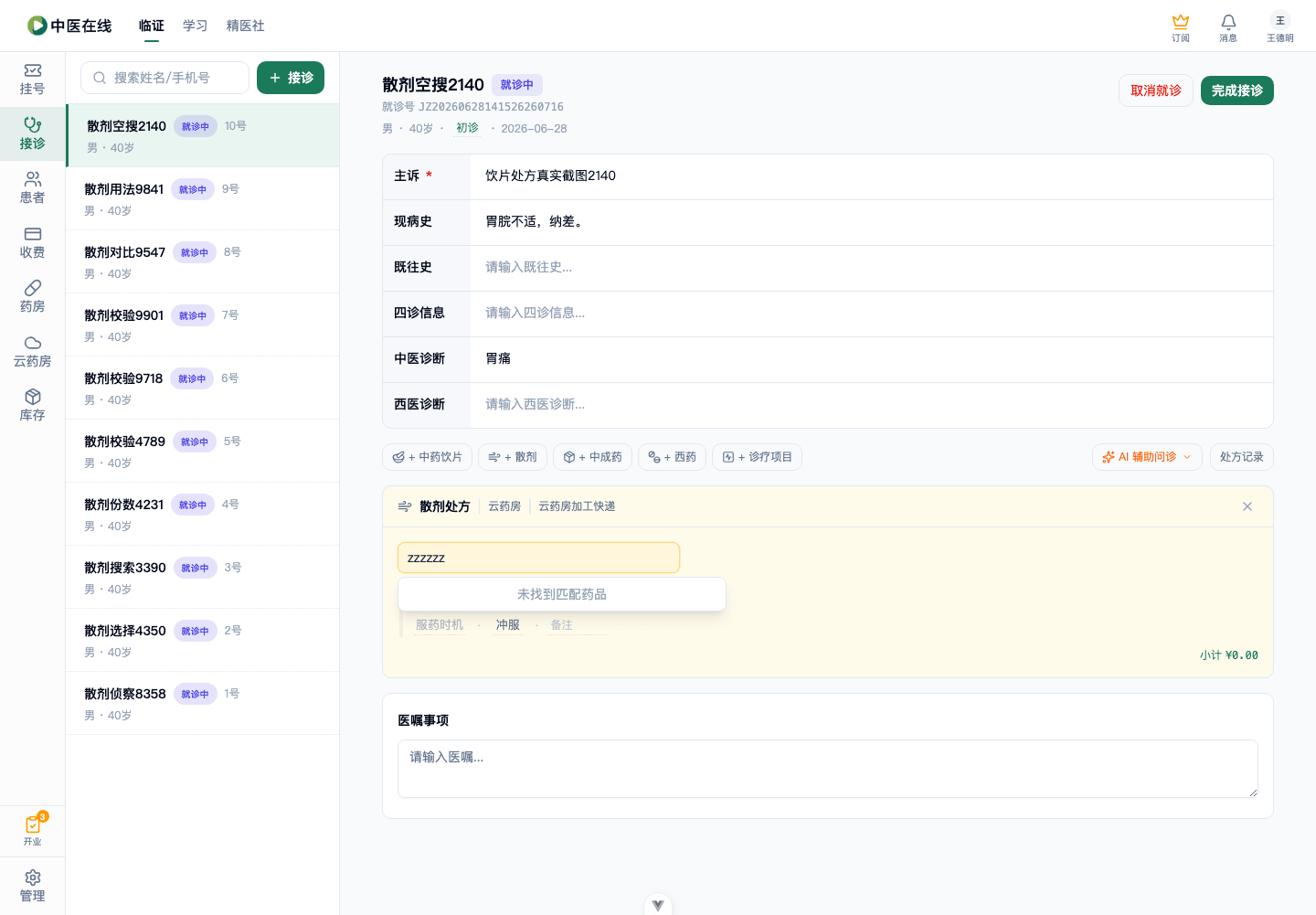Screen dimensions: 1316x915
Task: Add a 散剂 prescription
Action: tap(513, 457)
